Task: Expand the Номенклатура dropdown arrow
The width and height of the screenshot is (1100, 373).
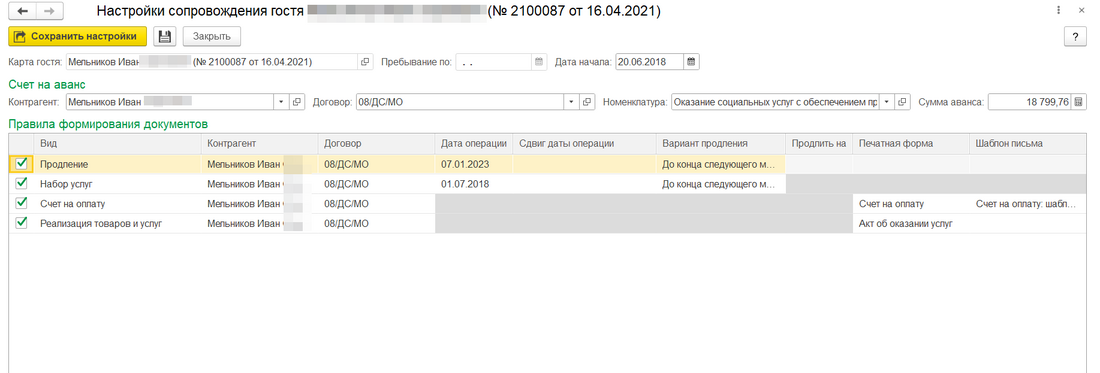Action: pos(888,102)
